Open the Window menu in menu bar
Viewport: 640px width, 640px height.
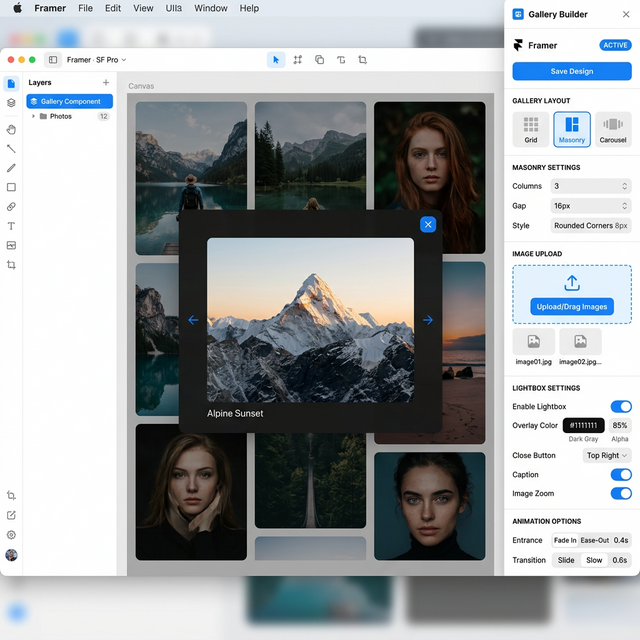[x=210, y=8]
